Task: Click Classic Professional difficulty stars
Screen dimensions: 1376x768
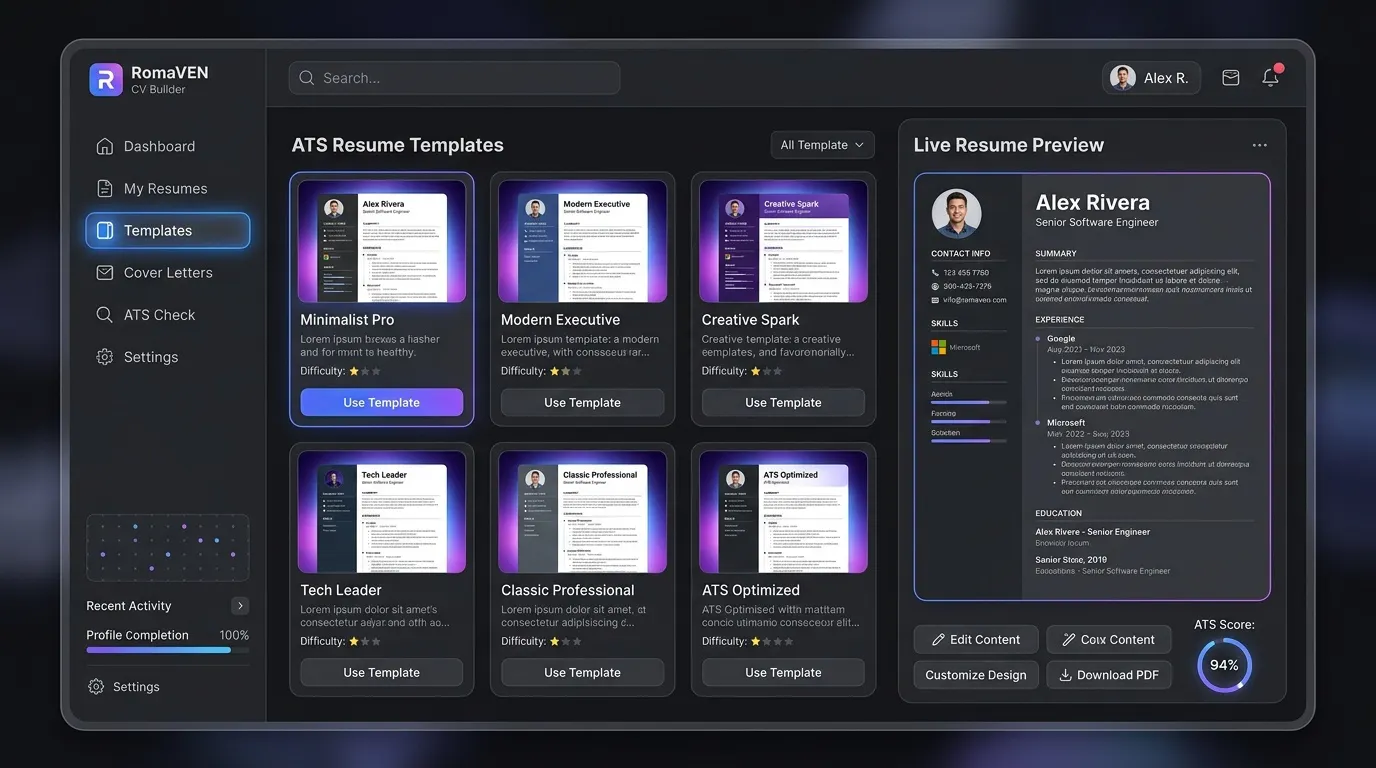Action: click(566, 641)
